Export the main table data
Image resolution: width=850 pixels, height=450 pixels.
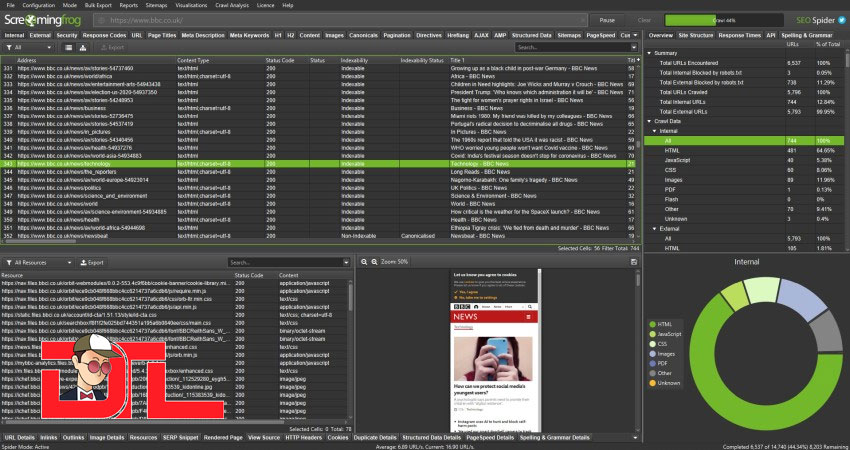[x=112, y=48]
